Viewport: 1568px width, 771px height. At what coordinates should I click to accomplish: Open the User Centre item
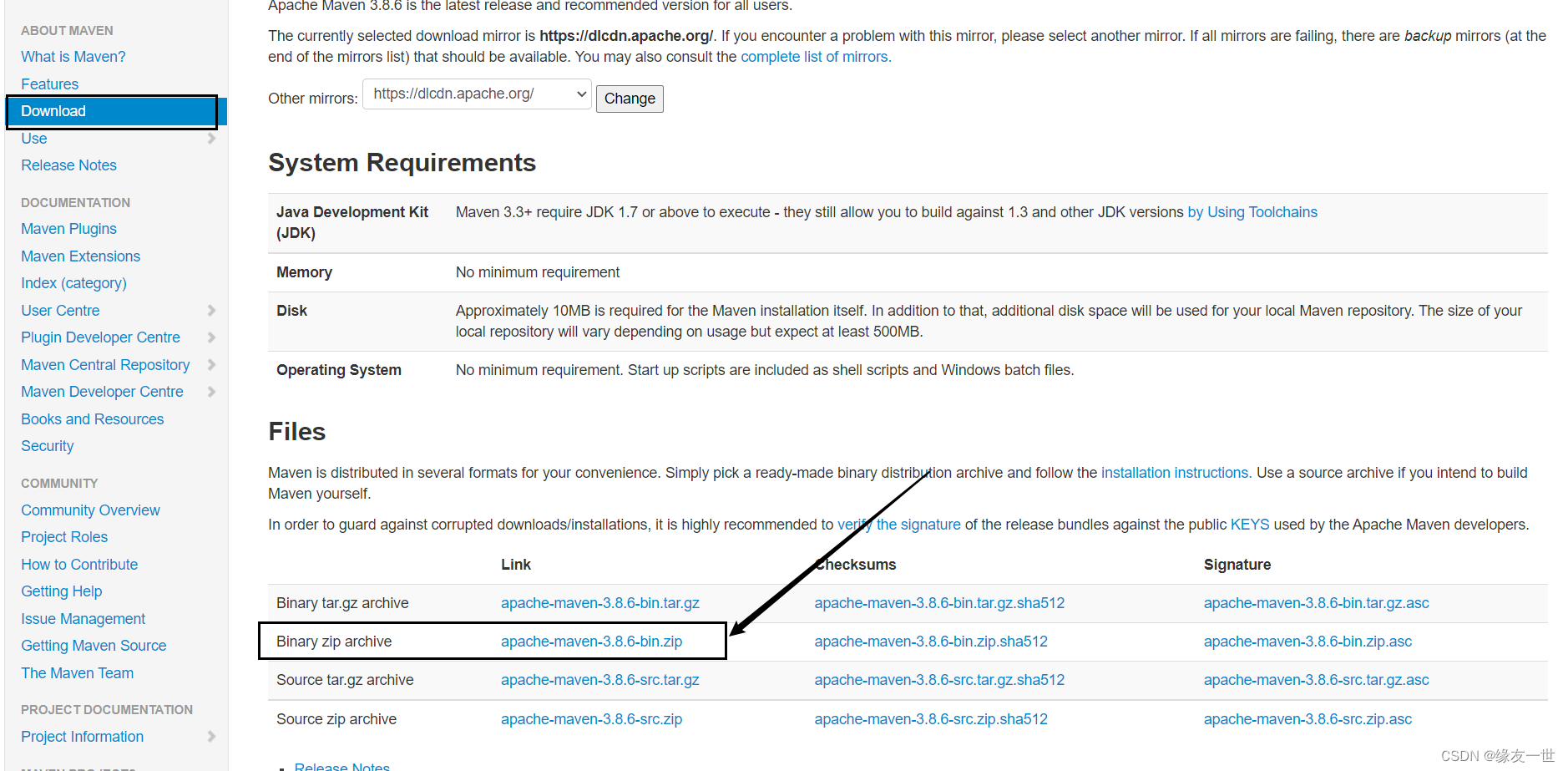pos(60,311)
